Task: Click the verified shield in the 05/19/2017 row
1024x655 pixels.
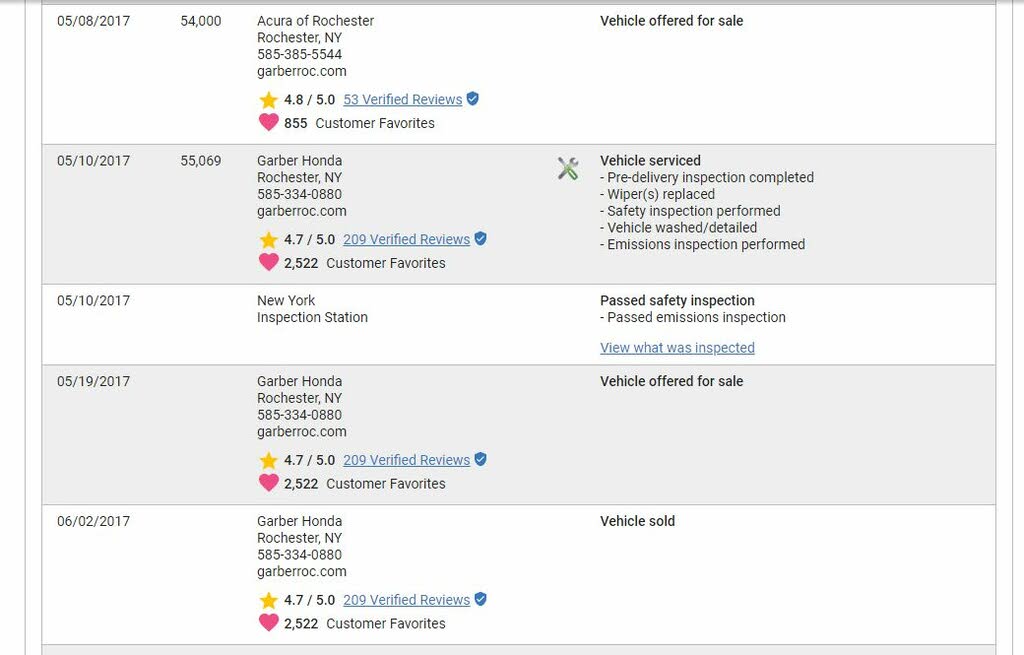Action: [481, 459]
